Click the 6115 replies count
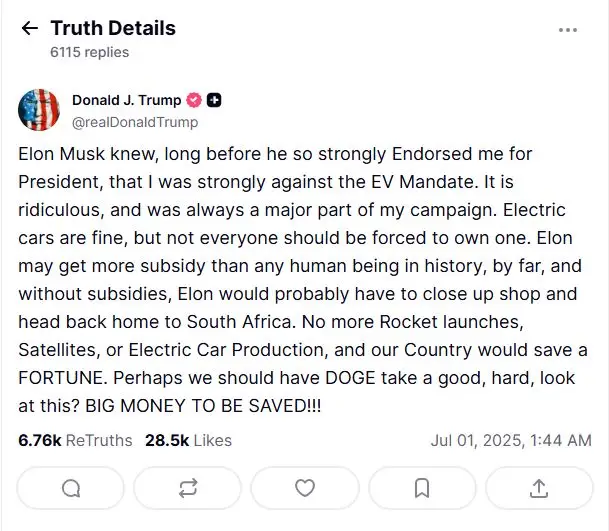 [89, 52]
